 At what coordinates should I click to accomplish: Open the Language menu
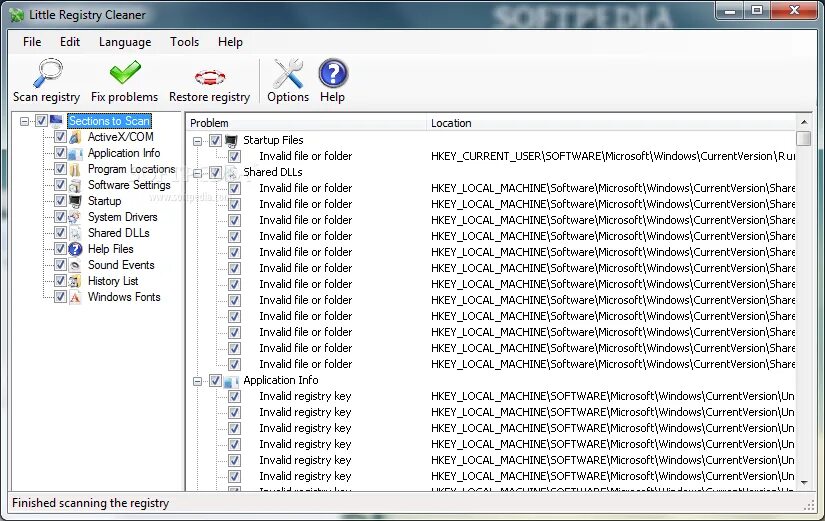point(125,42)
